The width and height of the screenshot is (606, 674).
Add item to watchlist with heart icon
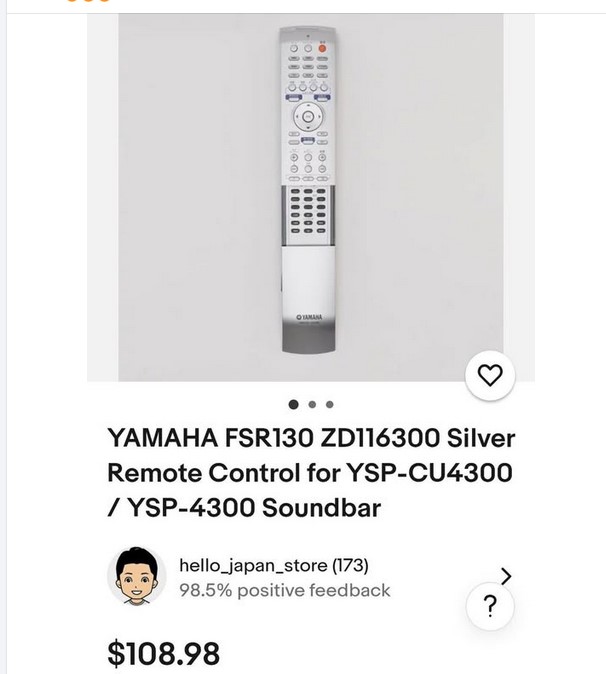489,376
